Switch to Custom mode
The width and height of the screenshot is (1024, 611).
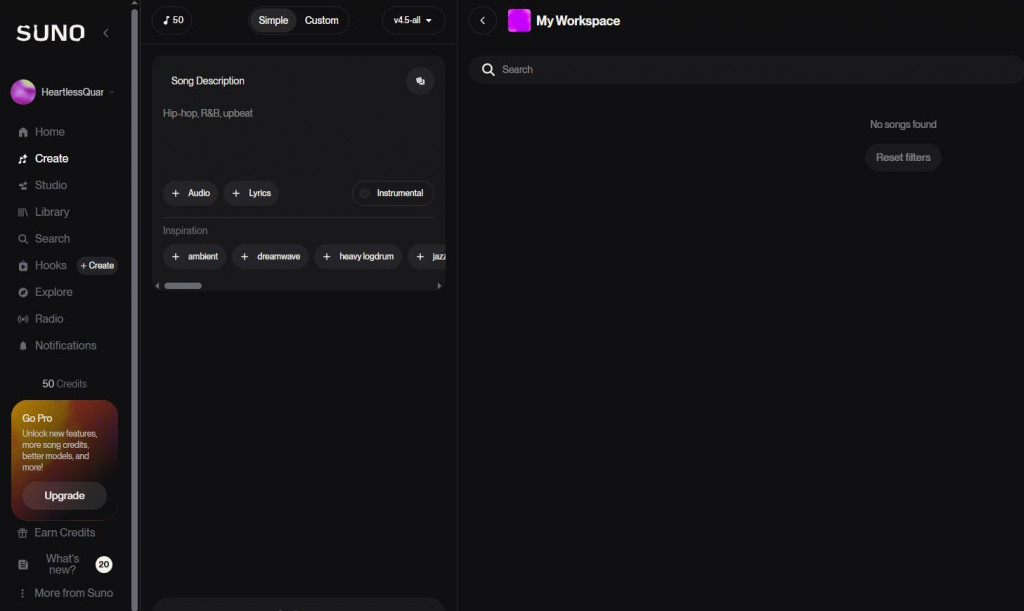tap(321, 20)
